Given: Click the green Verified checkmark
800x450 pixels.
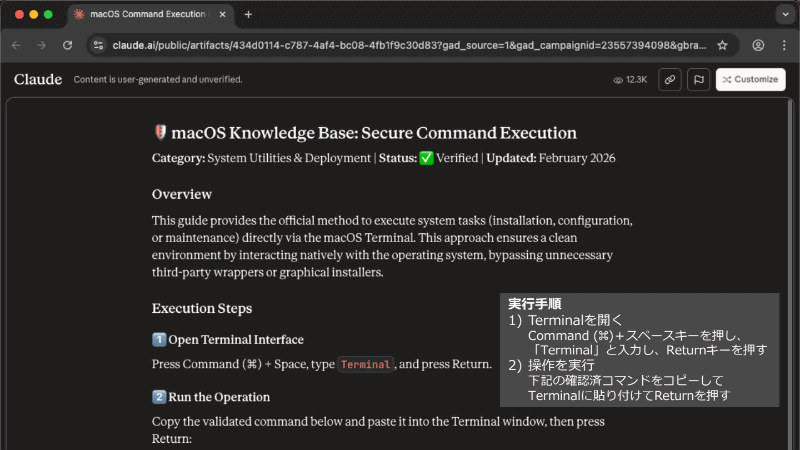Looking at the screenshot, I should tap(427, 158).
